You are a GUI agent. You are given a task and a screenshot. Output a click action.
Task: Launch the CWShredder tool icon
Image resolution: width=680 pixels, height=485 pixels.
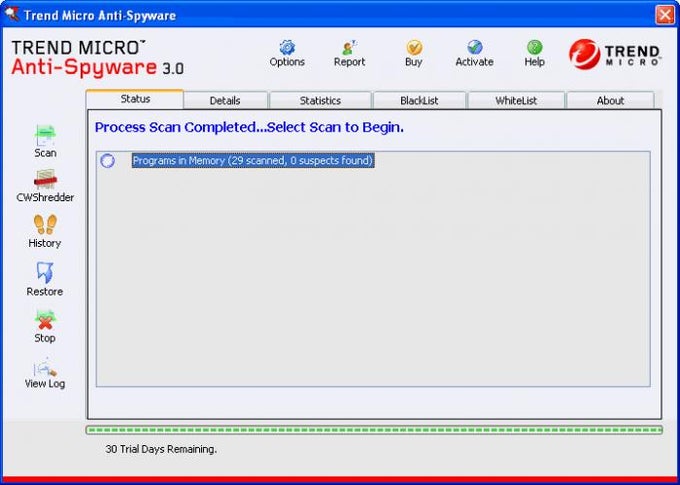click(x=45, y=180)
